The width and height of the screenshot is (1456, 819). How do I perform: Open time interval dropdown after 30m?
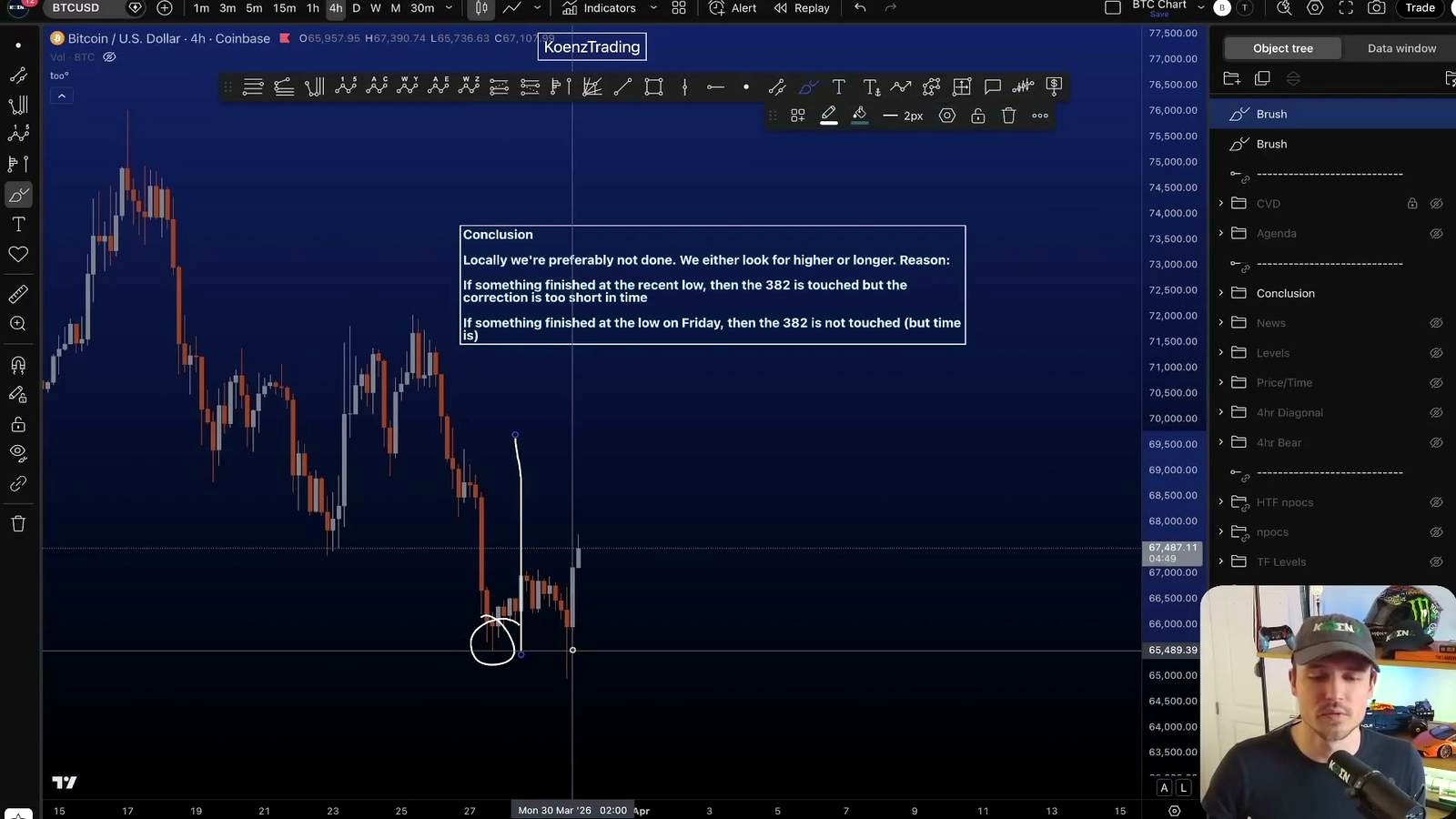(x=449, y=8)
